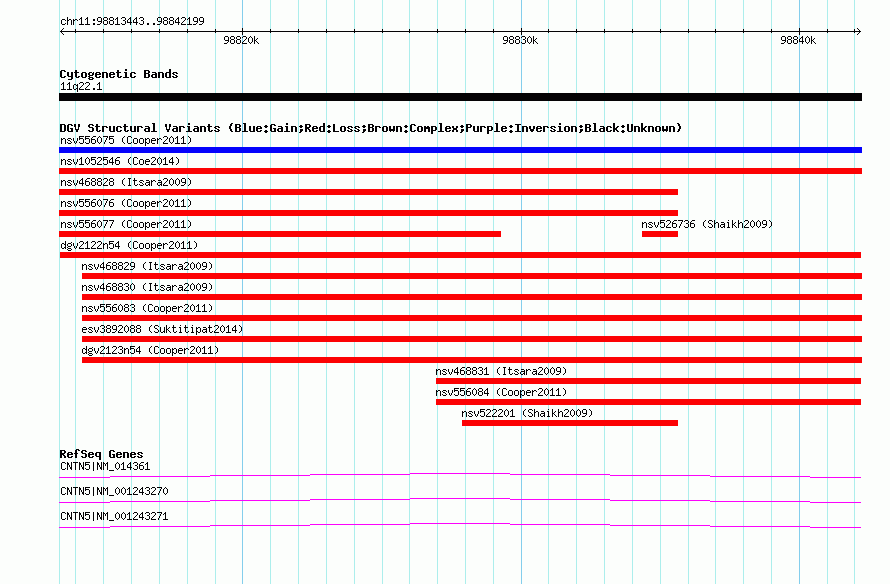Viewport: 890px width, 584px height.
Task: Click the red bar under nsv556076
Action: [368, 213]
